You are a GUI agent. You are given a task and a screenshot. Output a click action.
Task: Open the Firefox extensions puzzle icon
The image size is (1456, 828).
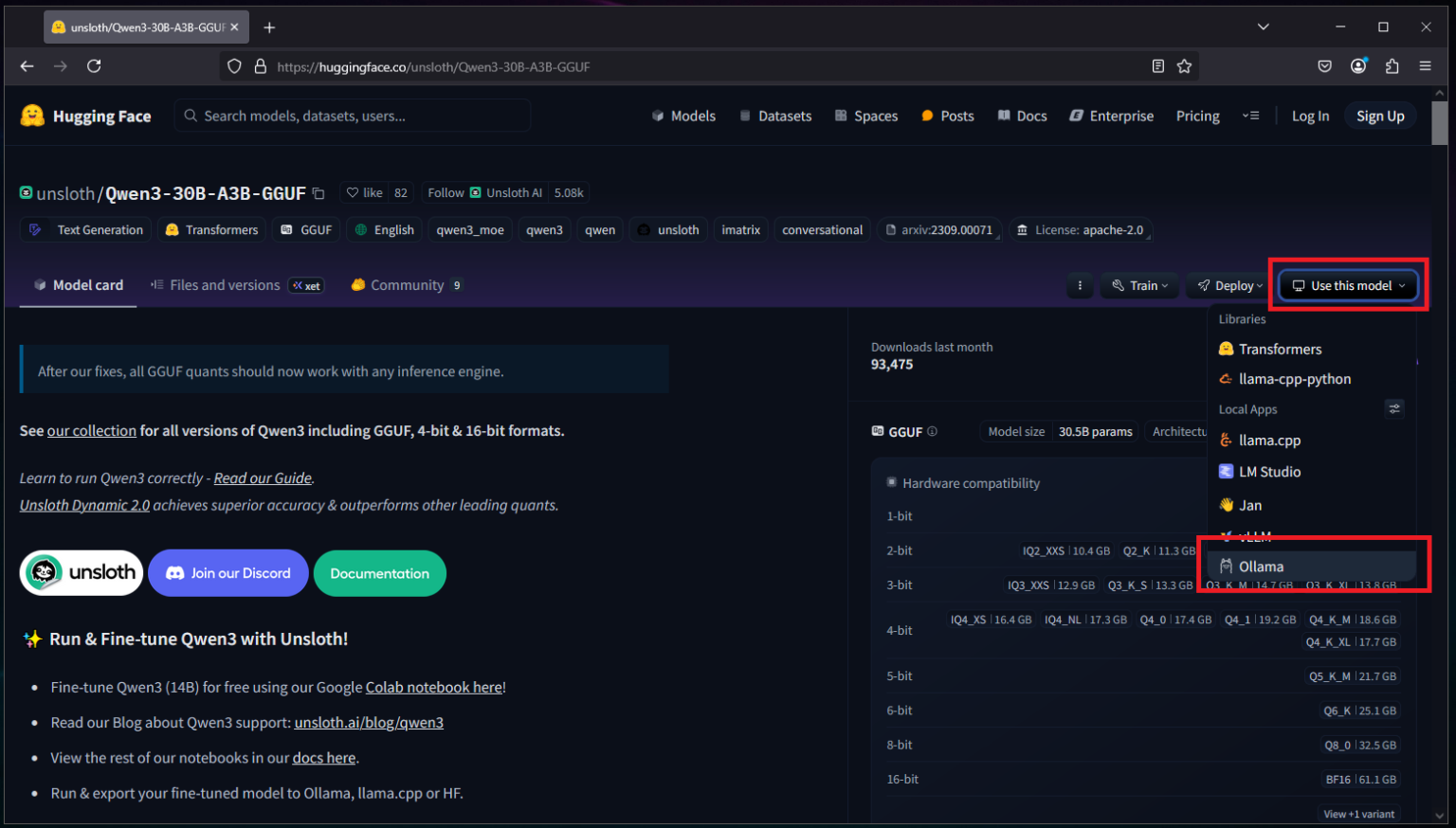[1392, 66]
